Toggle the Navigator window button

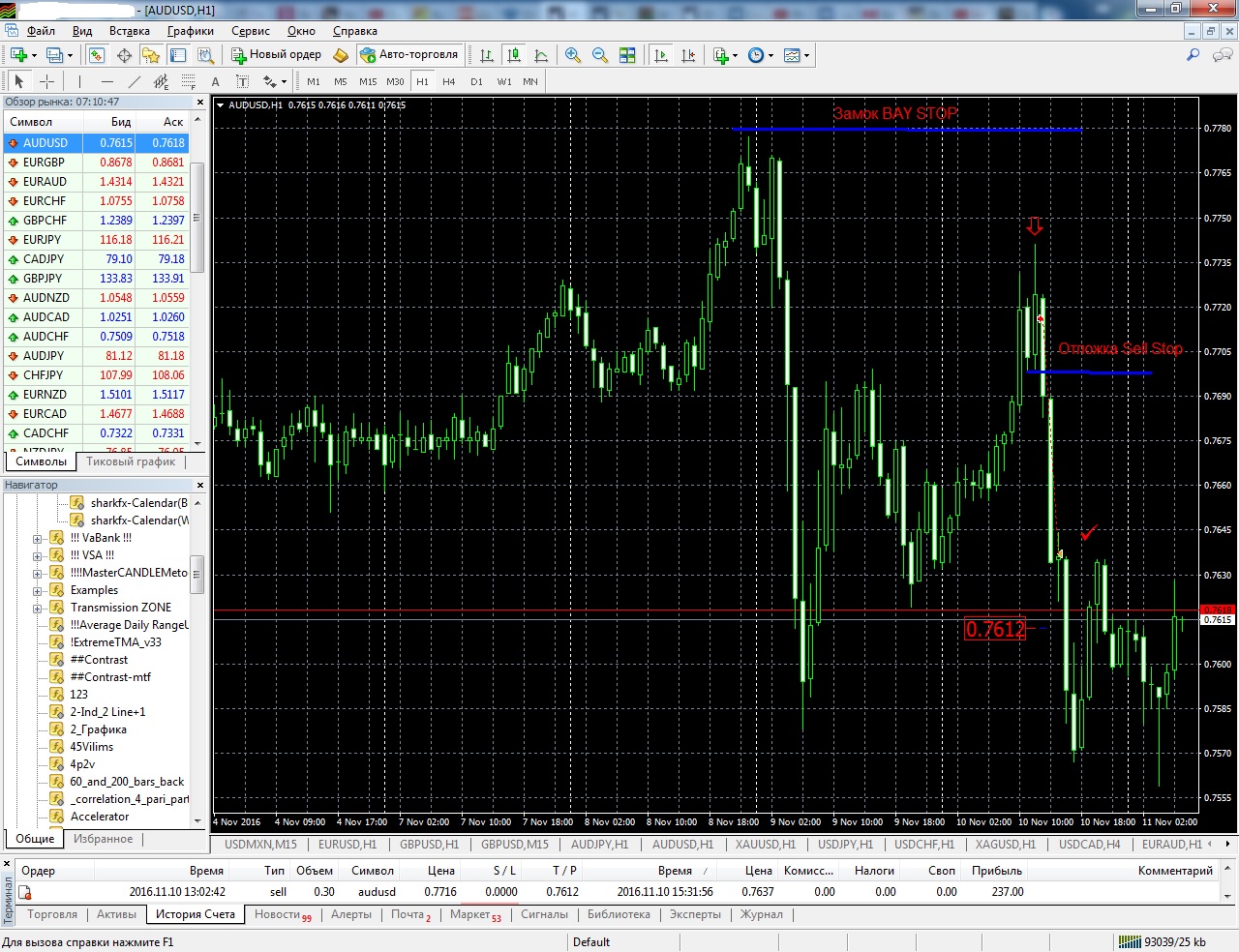[x=151, y=55]
